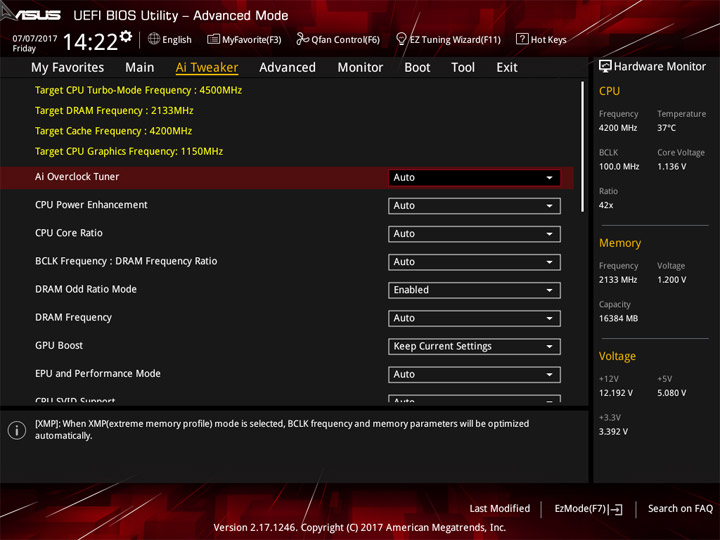
Task: Click the GPU Boost label
Action: point(59,345)
